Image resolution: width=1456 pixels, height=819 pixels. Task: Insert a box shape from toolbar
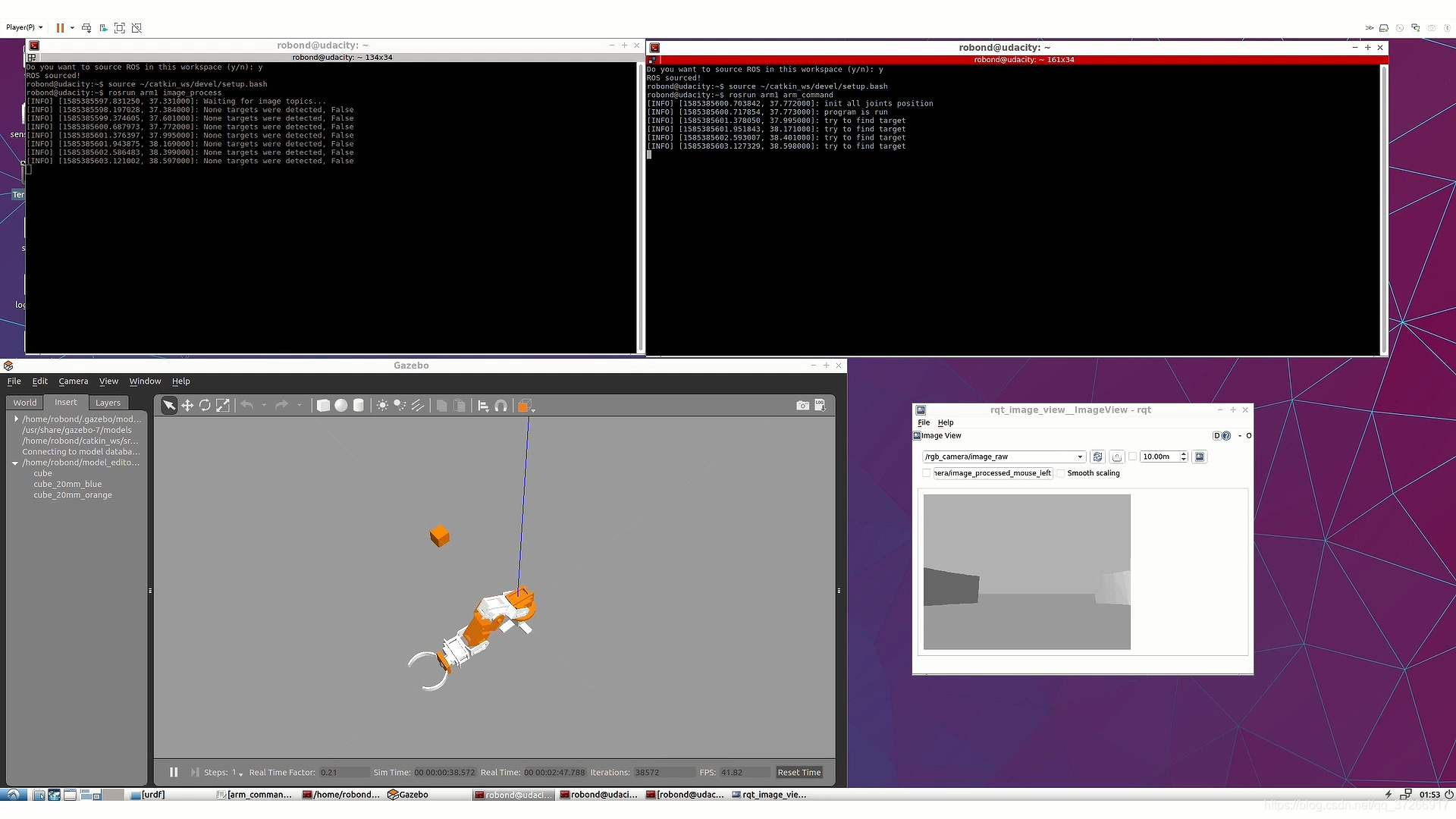323,406
